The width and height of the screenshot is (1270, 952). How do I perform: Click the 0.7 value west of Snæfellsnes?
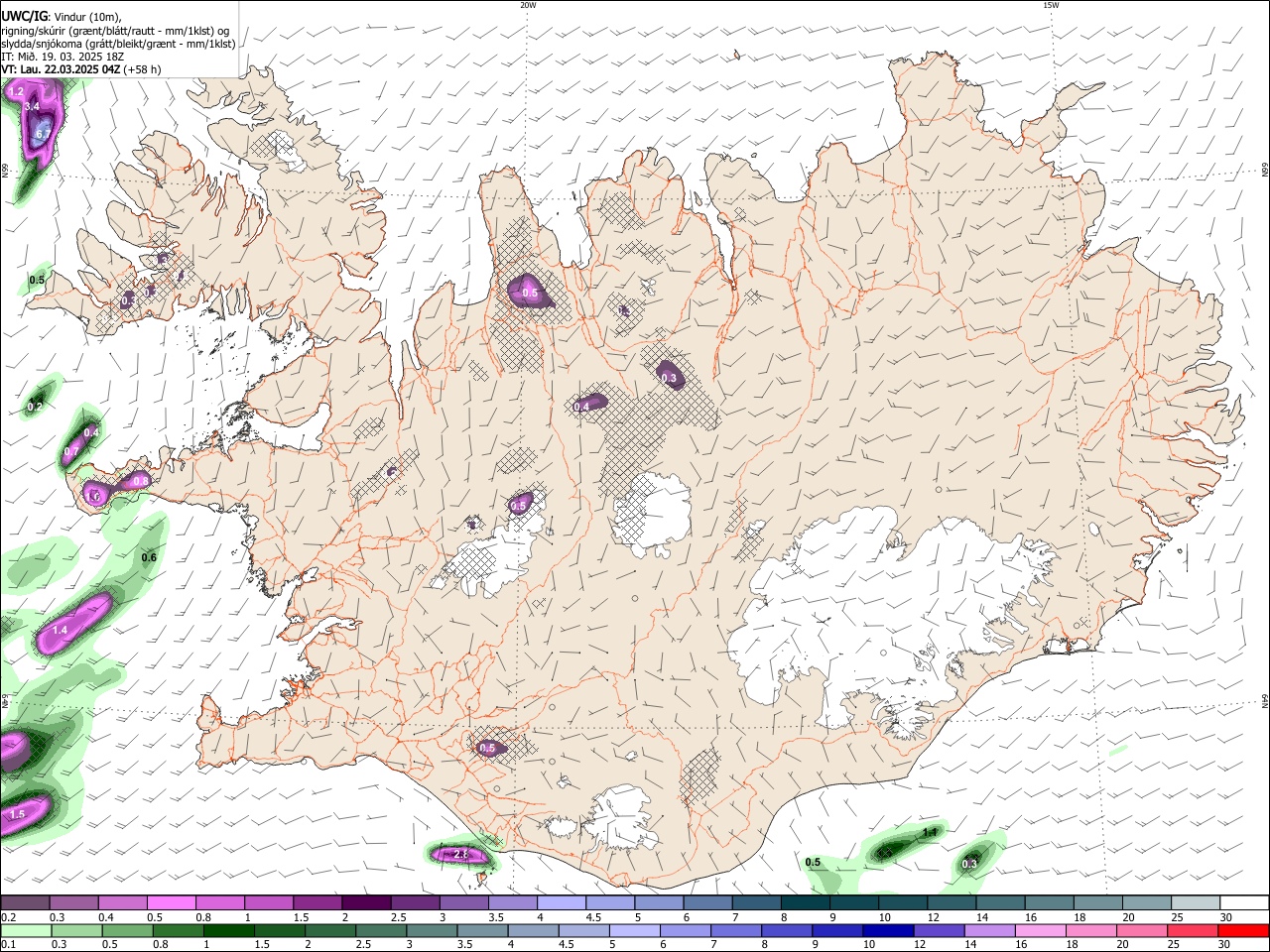pos(71,452)
